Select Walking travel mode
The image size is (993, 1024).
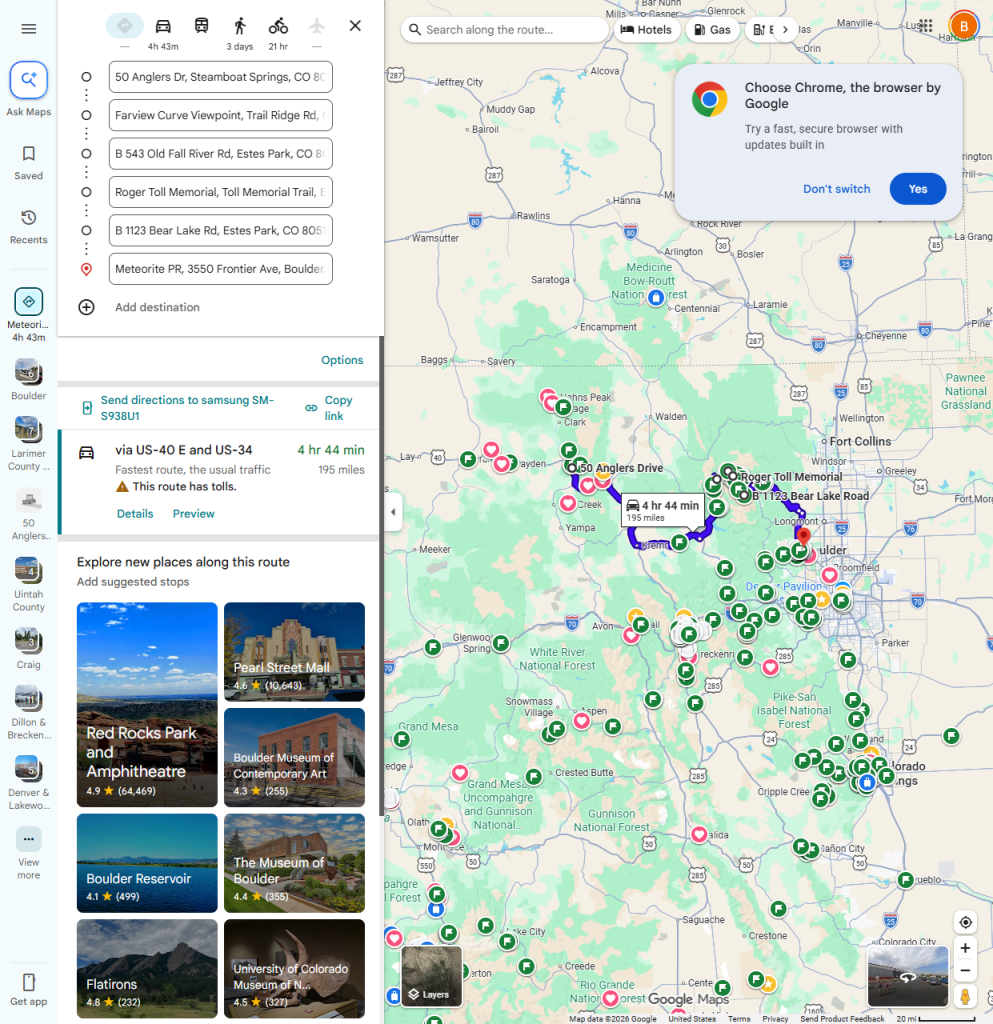[240, 26]
